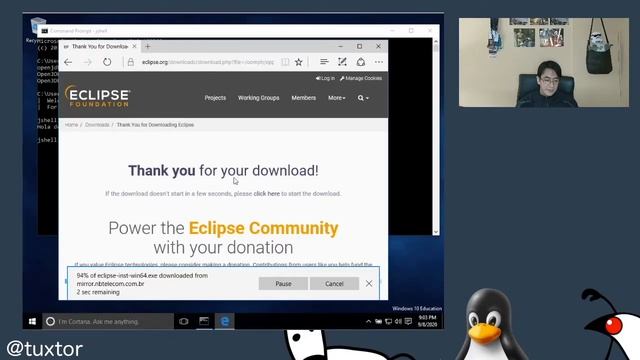Open the Members menu item
Screen dimensions: 640x360
304,98
